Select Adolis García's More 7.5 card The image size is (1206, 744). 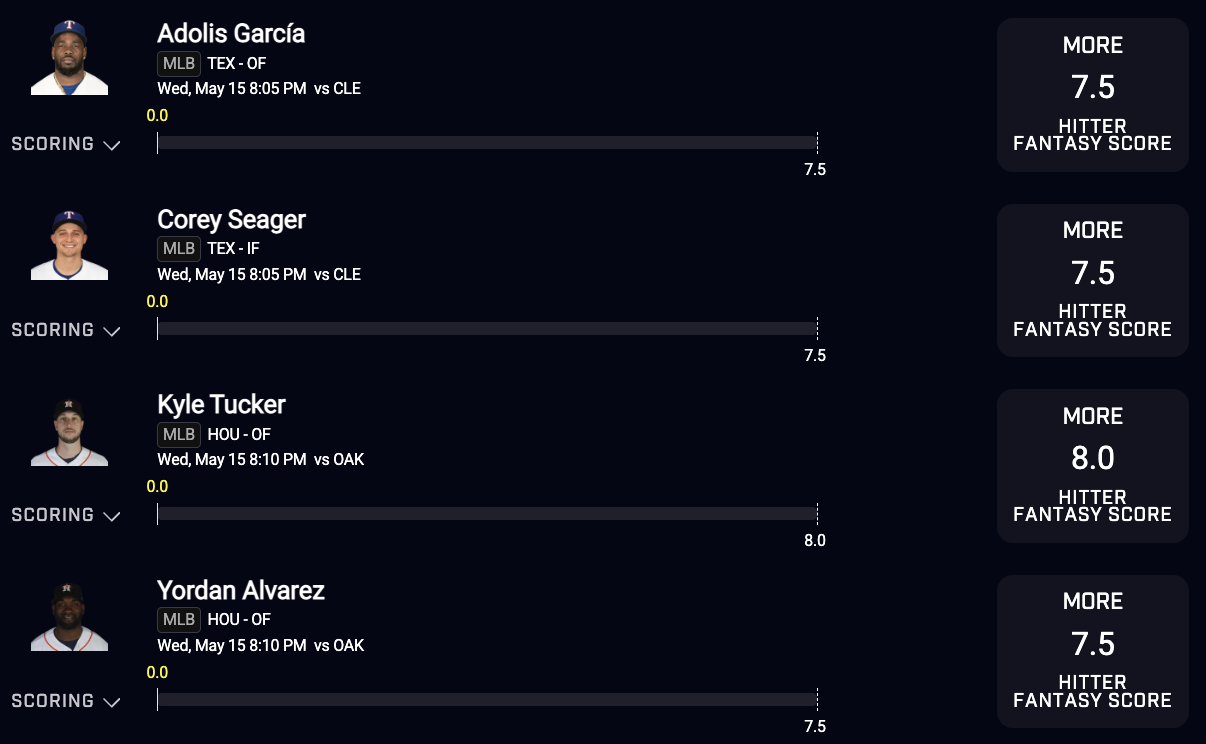pyautogui.click(x=1092, y=95)
